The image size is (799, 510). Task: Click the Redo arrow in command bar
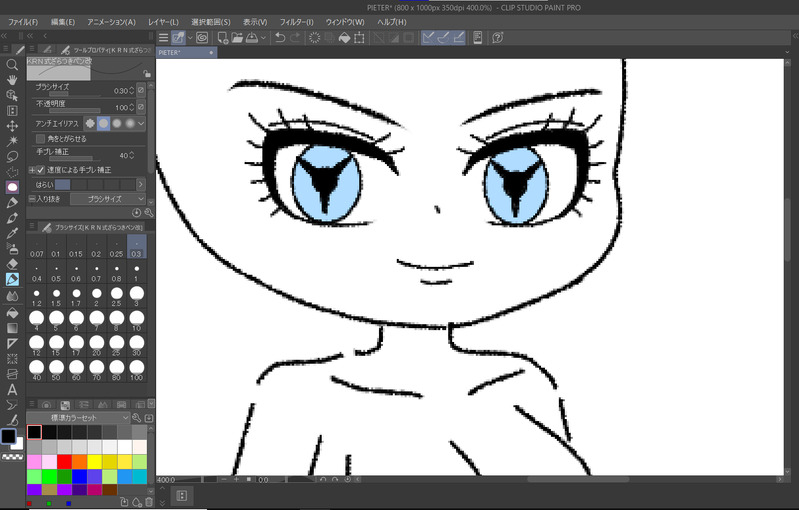point(295,38)
